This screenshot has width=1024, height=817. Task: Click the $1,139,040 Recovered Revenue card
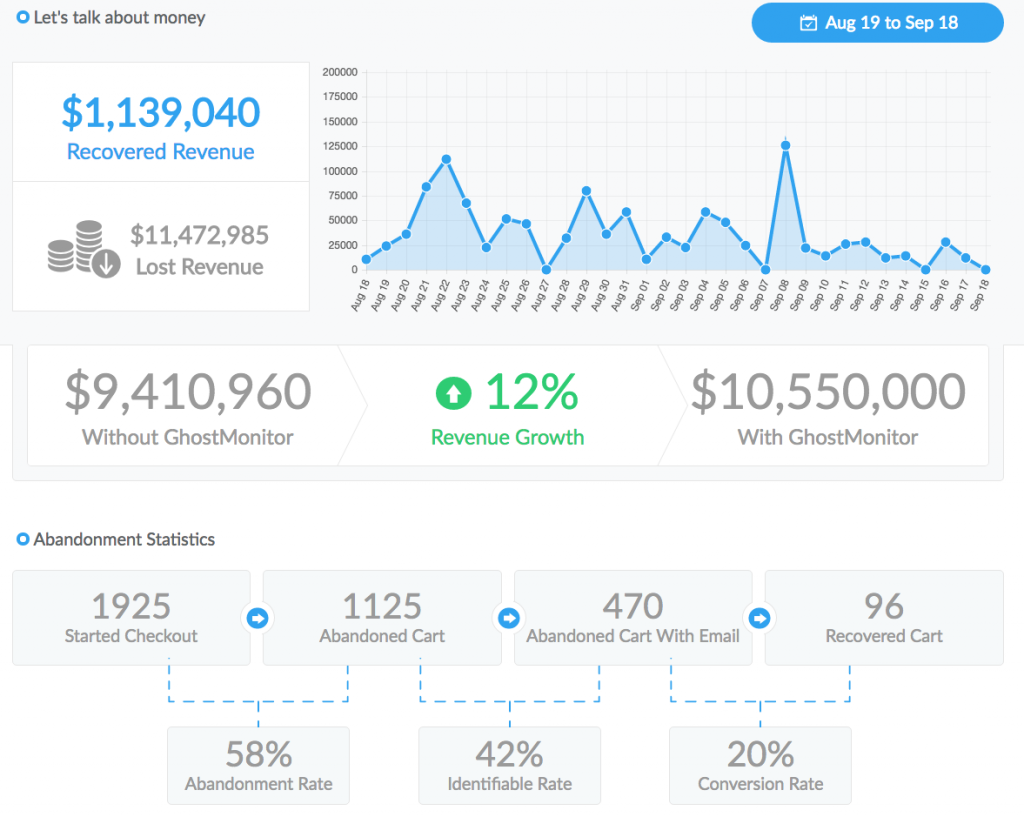[160, 123]
